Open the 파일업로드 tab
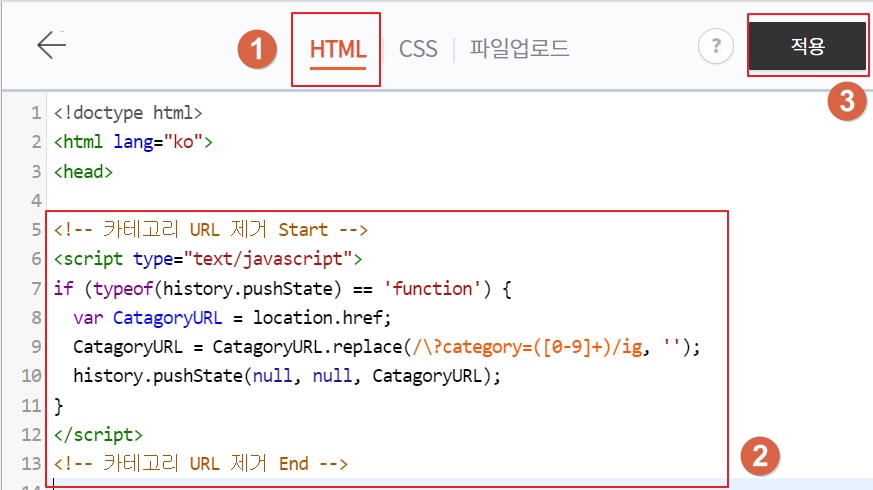This screenshot has height=490, width=873. tap(519, 48)
